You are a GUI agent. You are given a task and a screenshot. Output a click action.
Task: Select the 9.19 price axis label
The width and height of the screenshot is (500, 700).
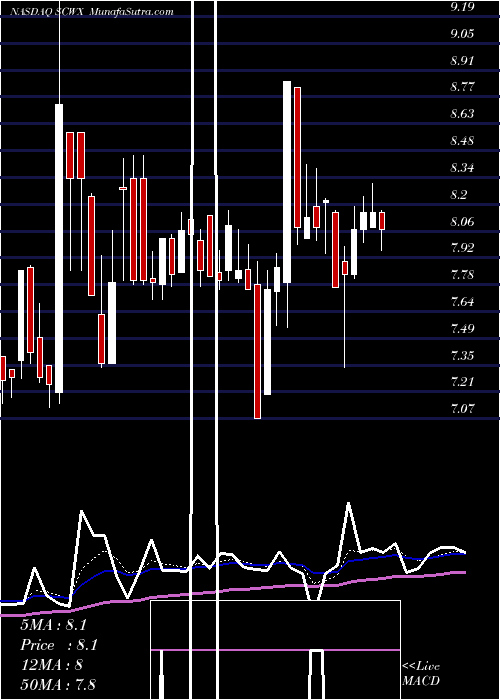(462, 7)
